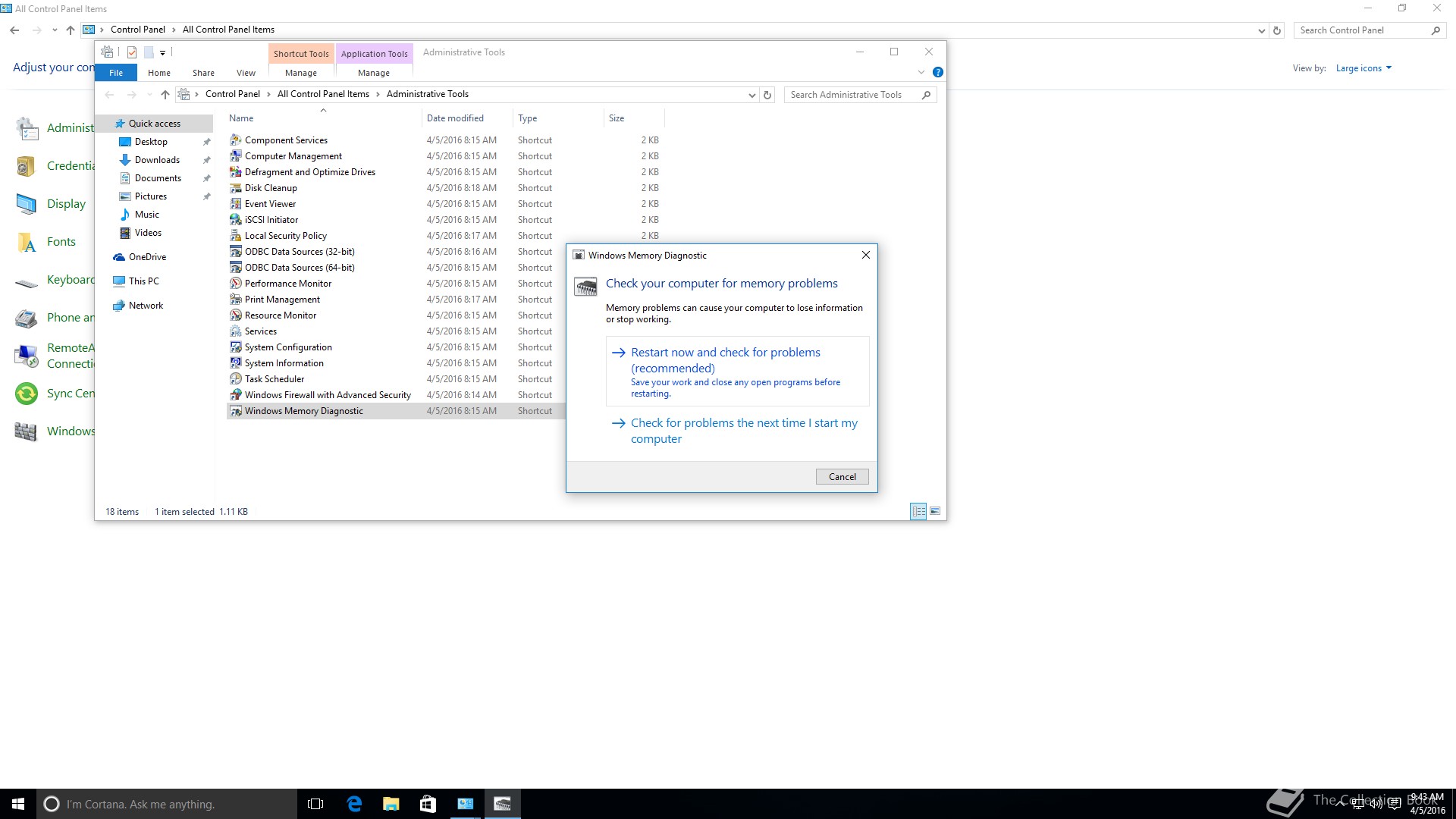Screen dimensions: 1456x819
Task: Open Microsoft Edge from the taskbar
Action: [354, 804]
